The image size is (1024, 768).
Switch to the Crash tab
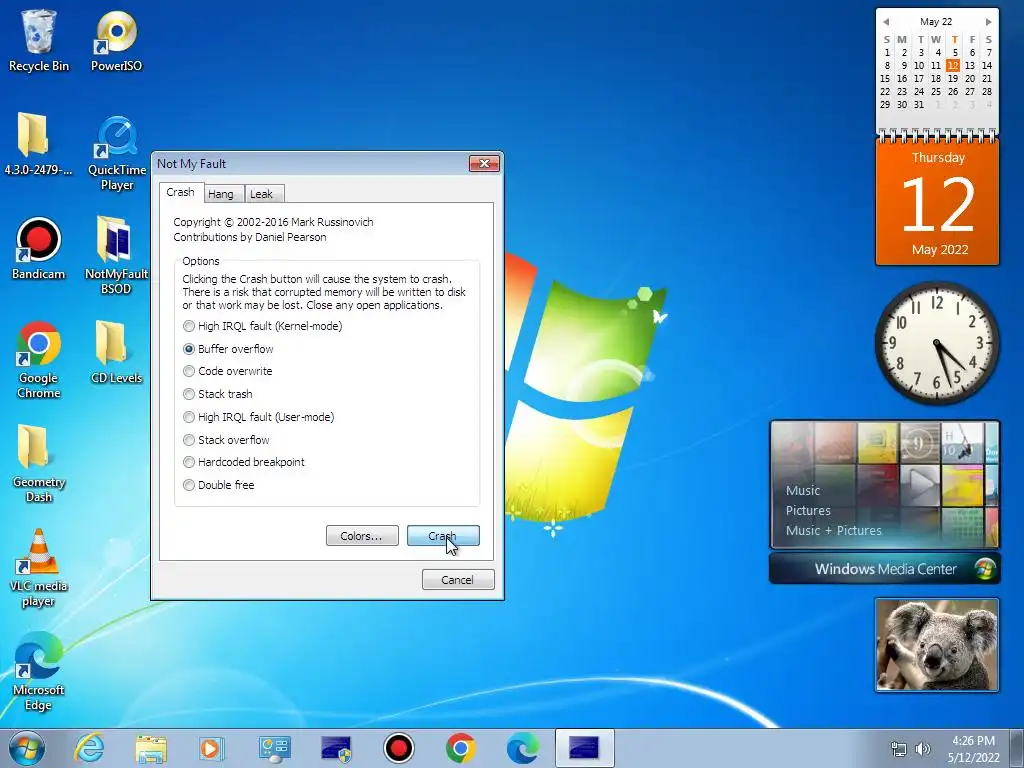coord(181,192)
